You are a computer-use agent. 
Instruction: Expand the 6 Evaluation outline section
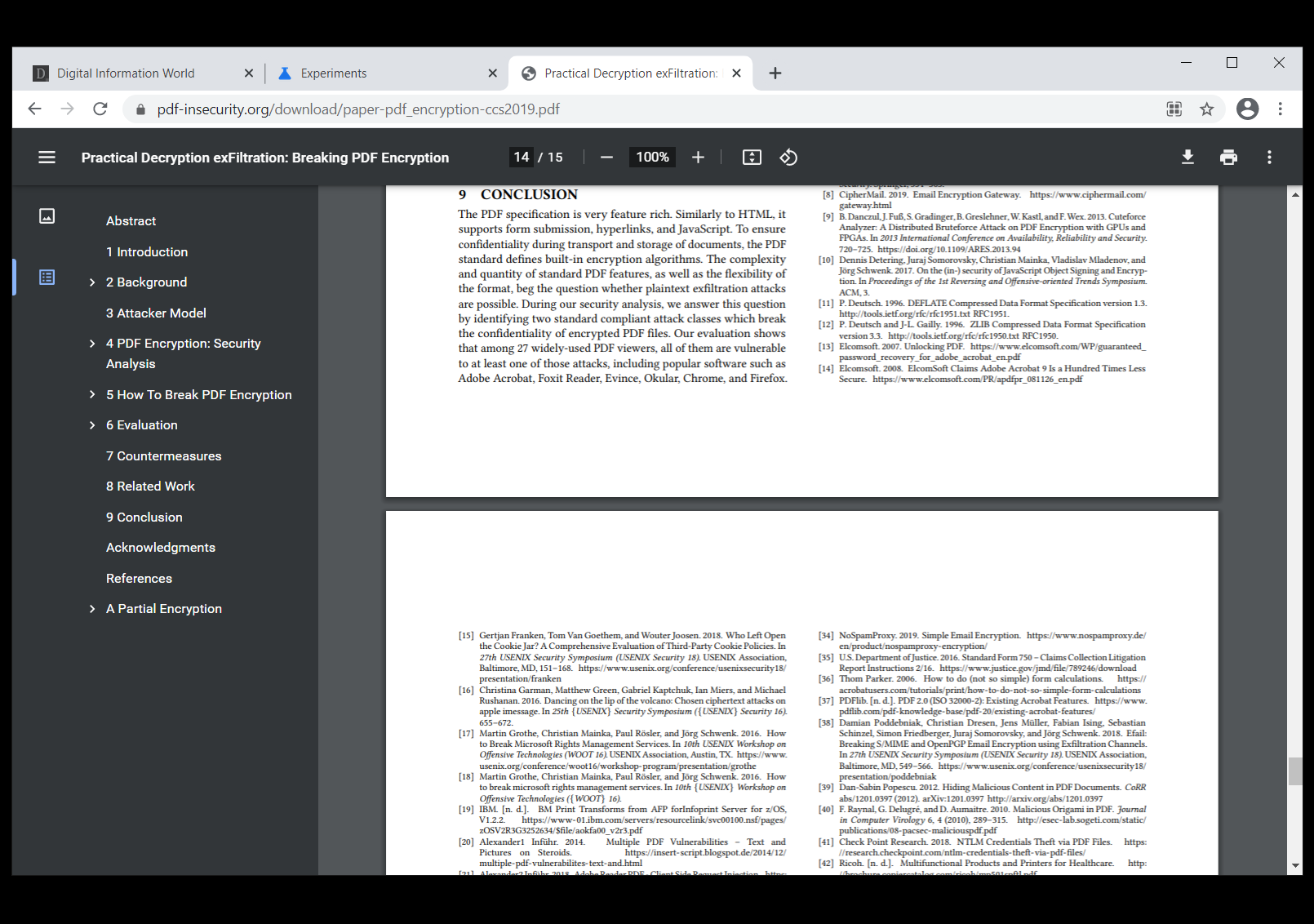pos(92,425)
